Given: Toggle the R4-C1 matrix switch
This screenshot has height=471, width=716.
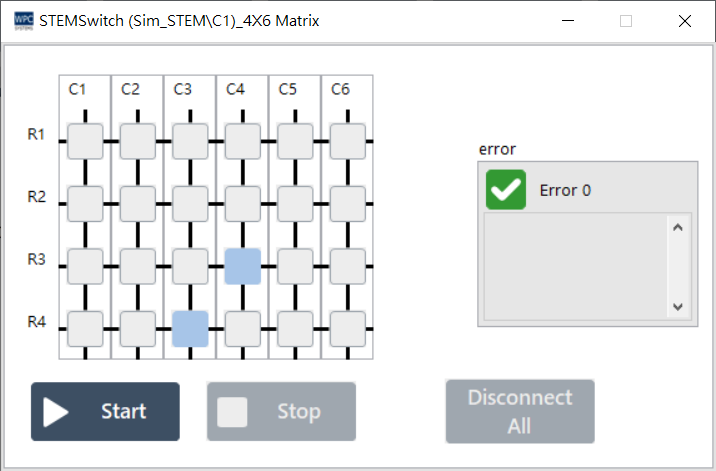Looking at the screenshot, I should [x=85, y=328].
